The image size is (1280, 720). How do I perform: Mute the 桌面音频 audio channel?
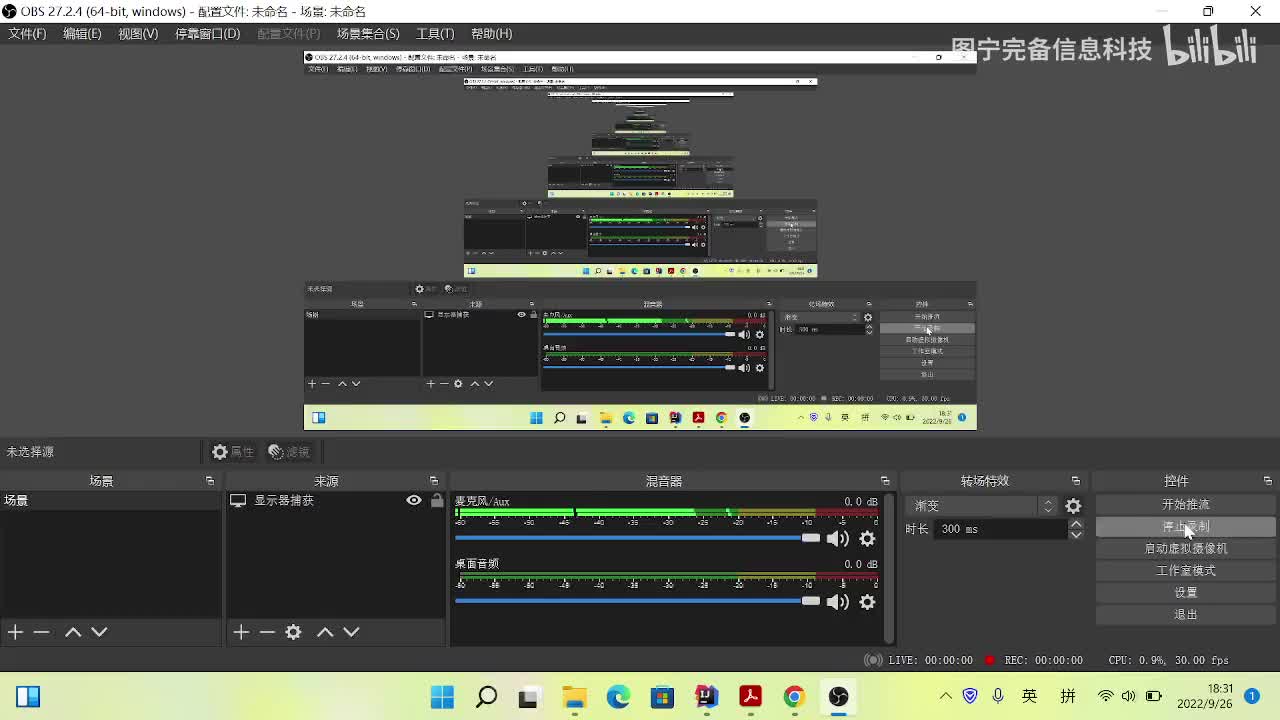coord(838,602)
